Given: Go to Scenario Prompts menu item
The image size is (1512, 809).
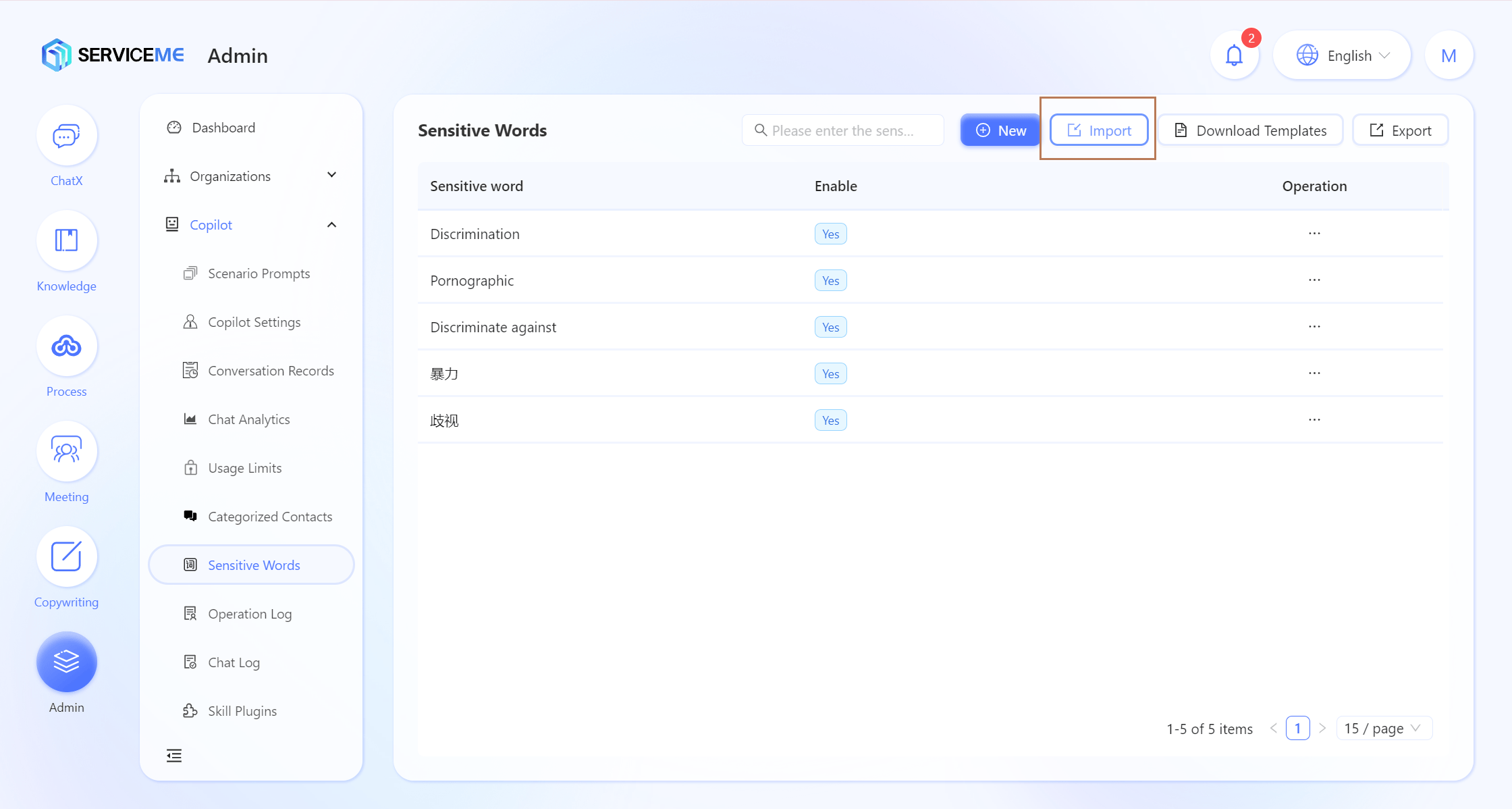Looking at the screenshot, I should [259, 273].
